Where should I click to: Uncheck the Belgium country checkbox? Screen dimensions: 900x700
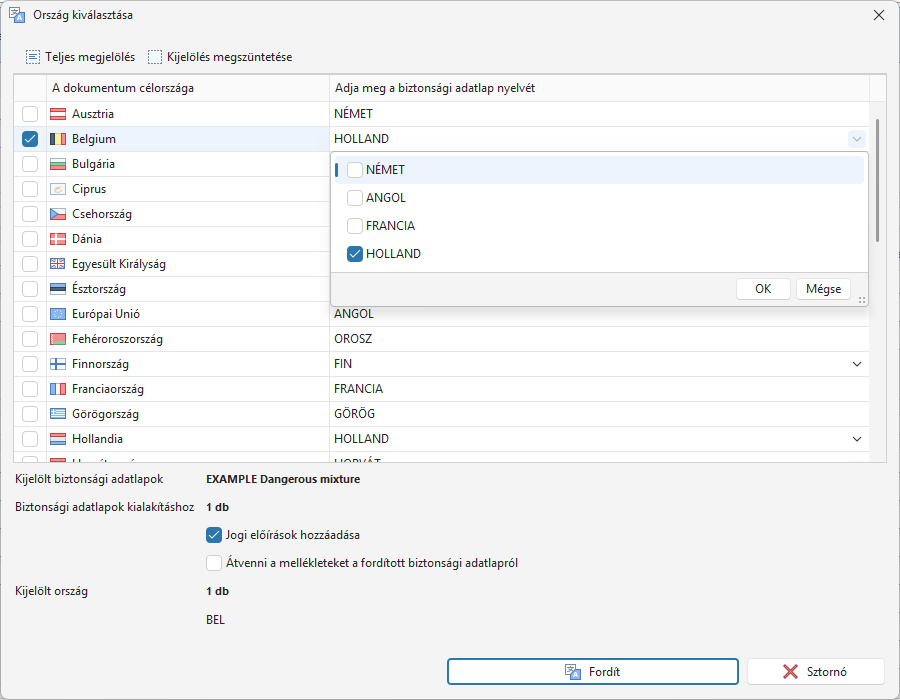pos(30,139)
